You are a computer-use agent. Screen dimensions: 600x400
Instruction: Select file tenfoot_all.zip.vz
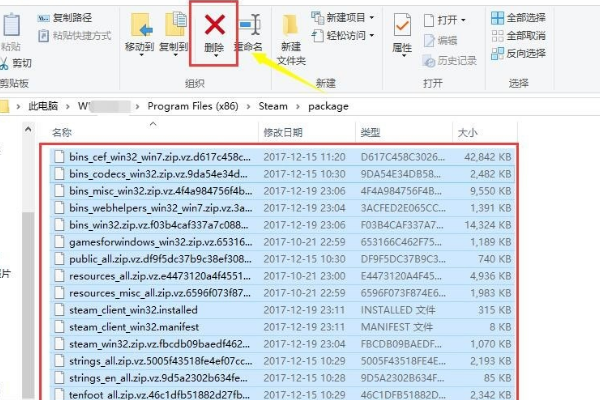(282, 394)
